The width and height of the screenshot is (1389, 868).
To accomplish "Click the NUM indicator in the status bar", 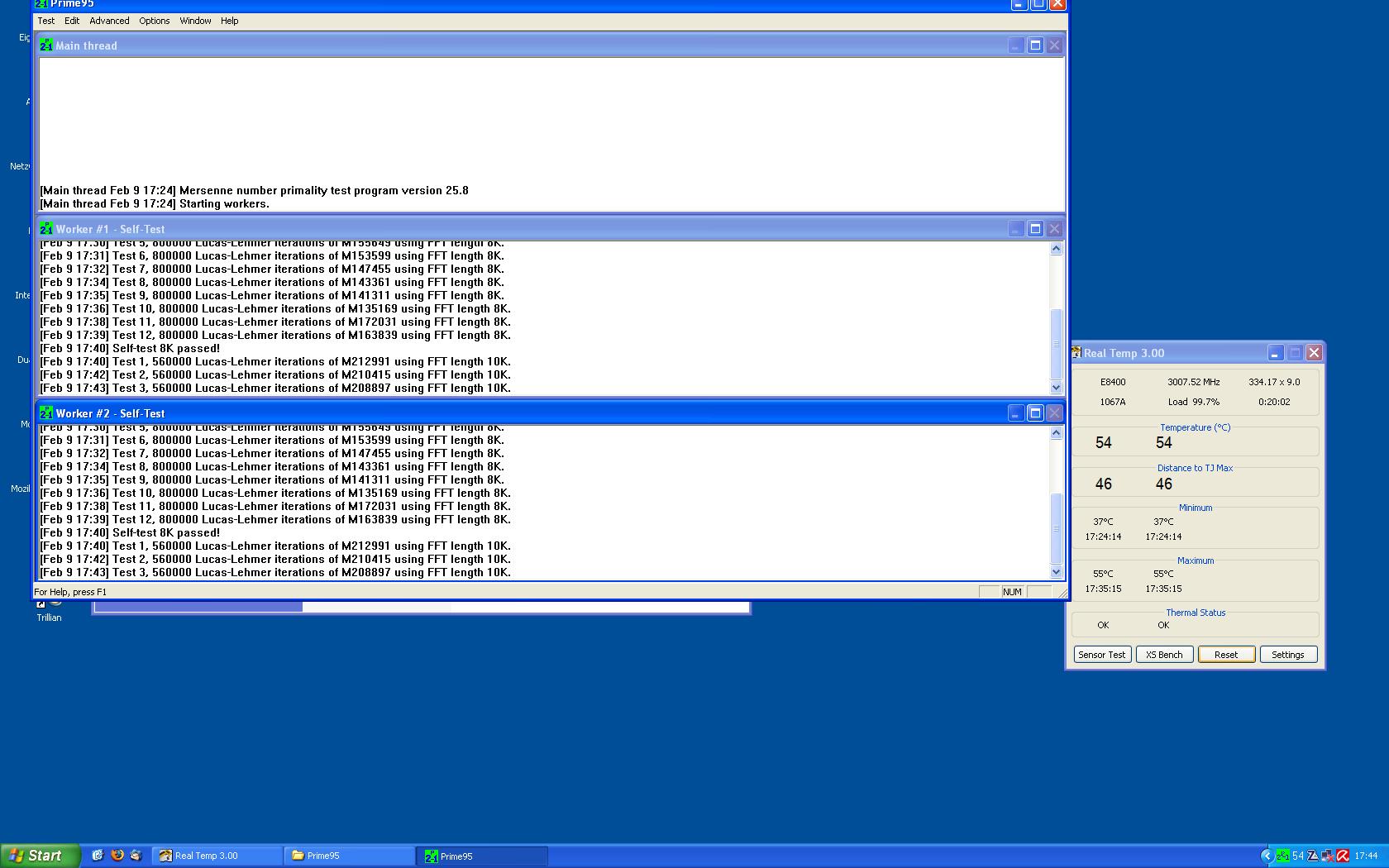I will click(1012, 592).
